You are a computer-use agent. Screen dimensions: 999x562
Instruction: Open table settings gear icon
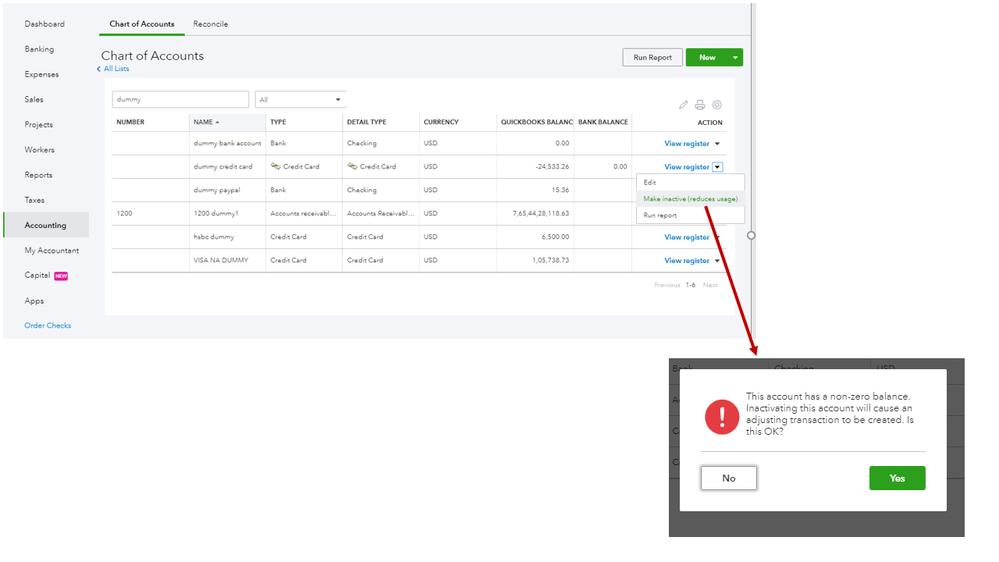717,104
